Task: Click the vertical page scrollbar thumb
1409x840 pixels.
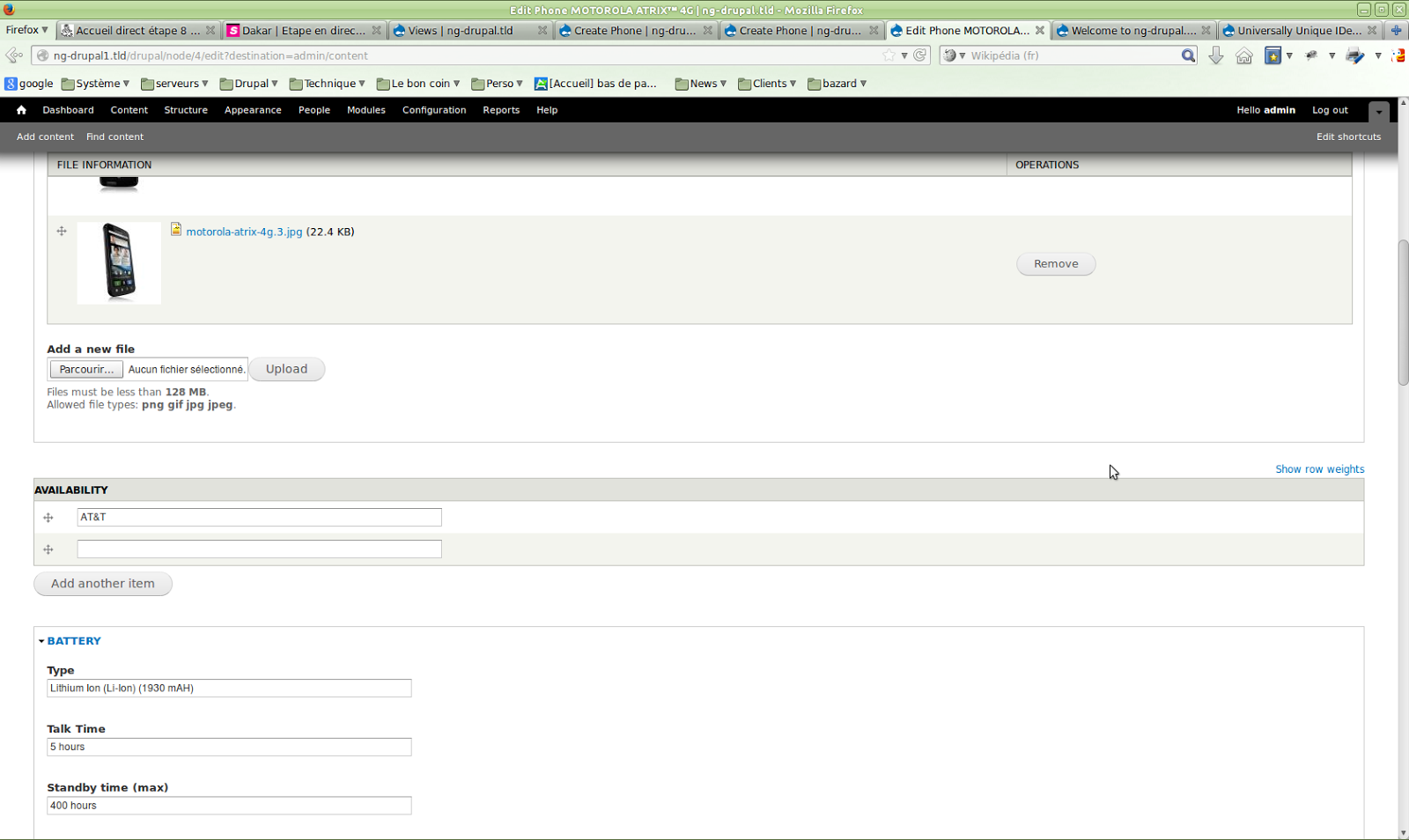Action: coord(1403,312)
